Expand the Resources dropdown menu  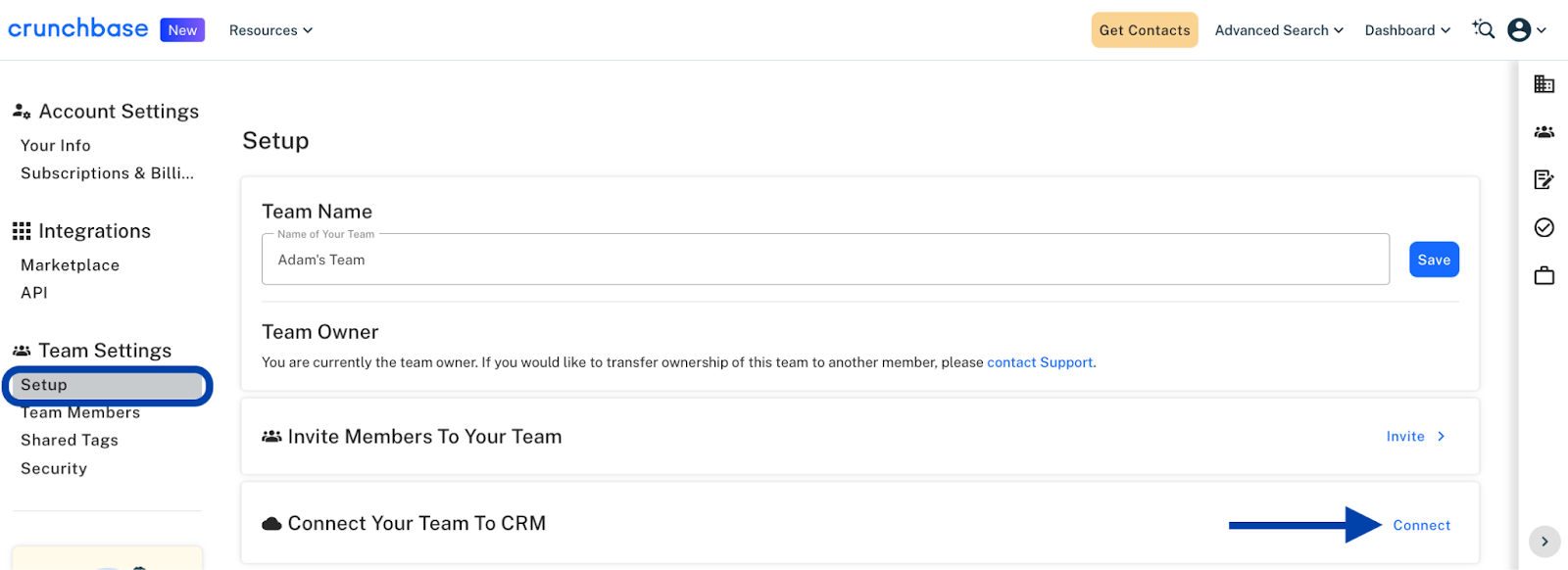[x=270, y=30]
